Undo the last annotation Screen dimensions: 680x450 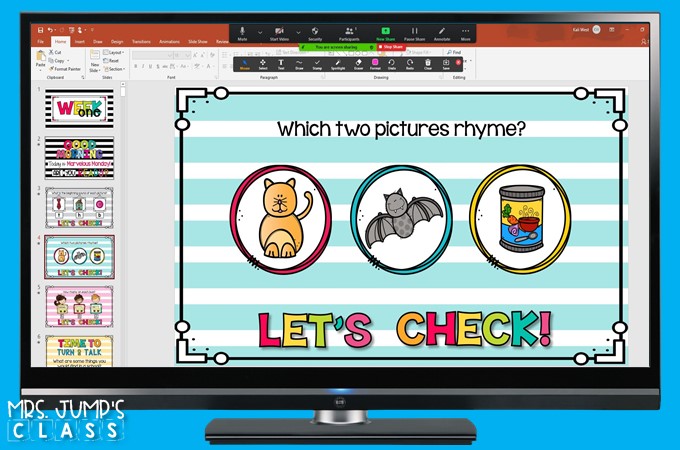click(x=392, y=64)
